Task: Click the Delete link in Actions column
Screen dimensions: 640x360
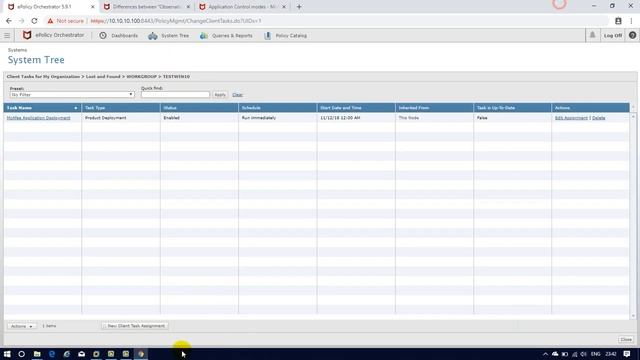Action: click(x=598, y=118)
